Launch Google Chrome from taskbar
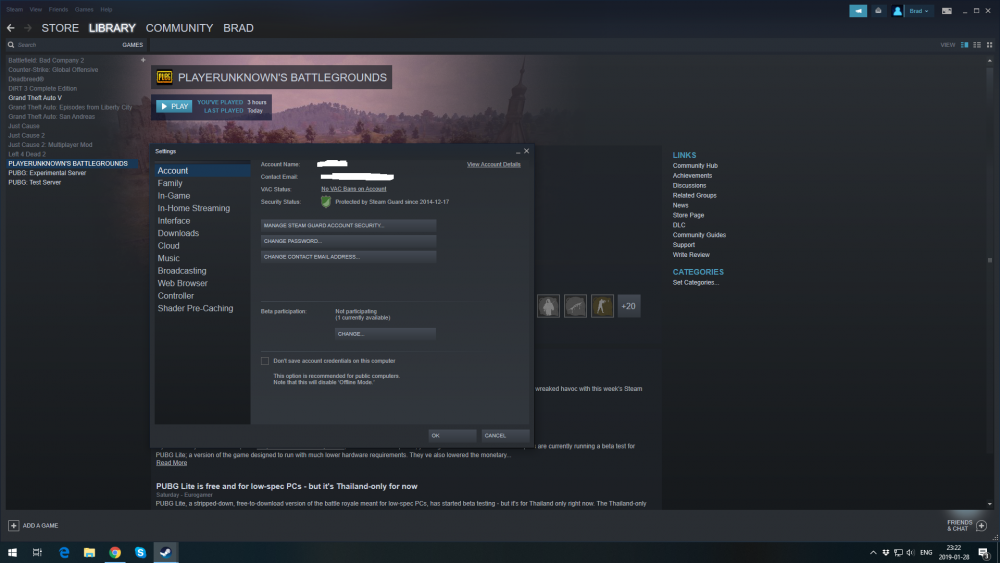Image resolution: width=1000 pixels, height=563 pixels. pos(115,552)
